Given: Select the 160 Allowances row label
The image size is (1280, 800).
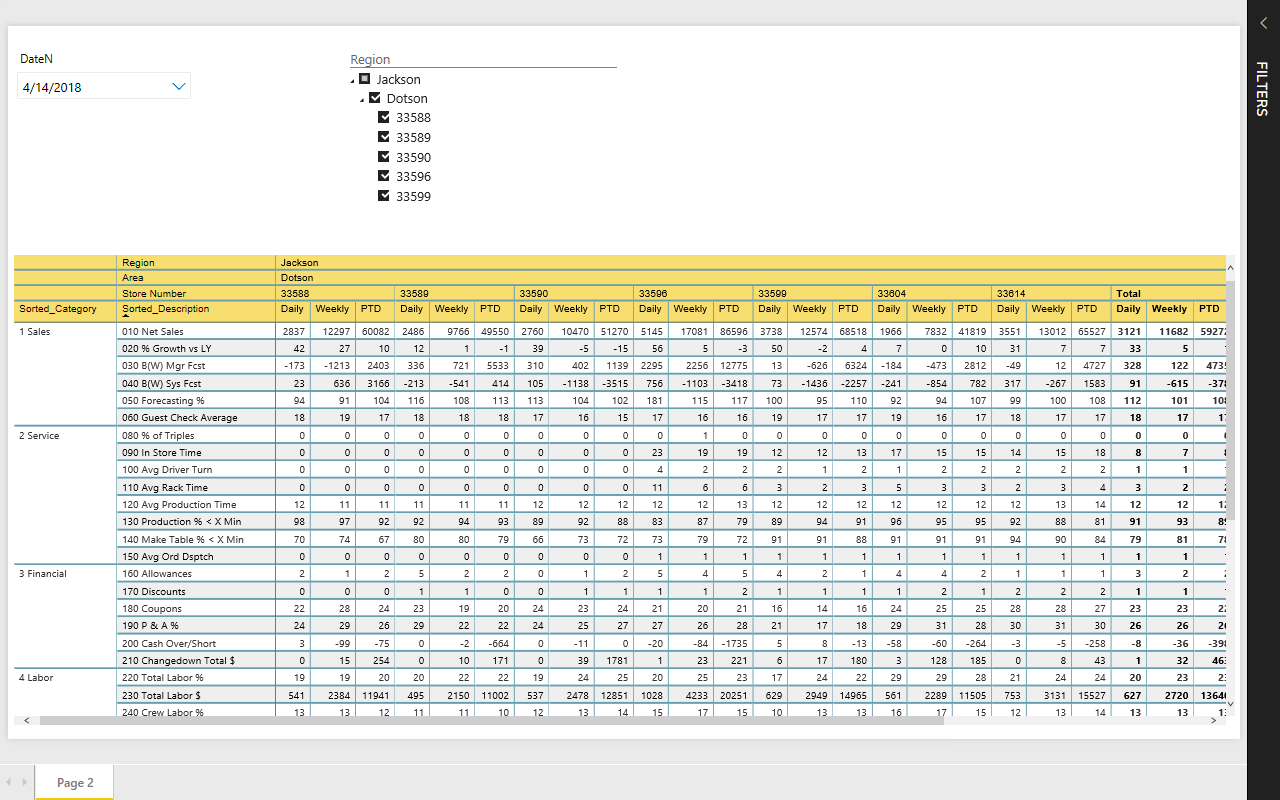Looking at the screenshot, I should pyautogui.click(x=157, y=574).
